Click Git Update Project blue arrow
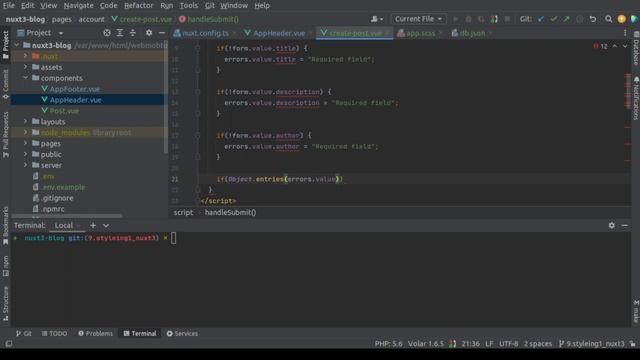 click(x=541, y=19)
